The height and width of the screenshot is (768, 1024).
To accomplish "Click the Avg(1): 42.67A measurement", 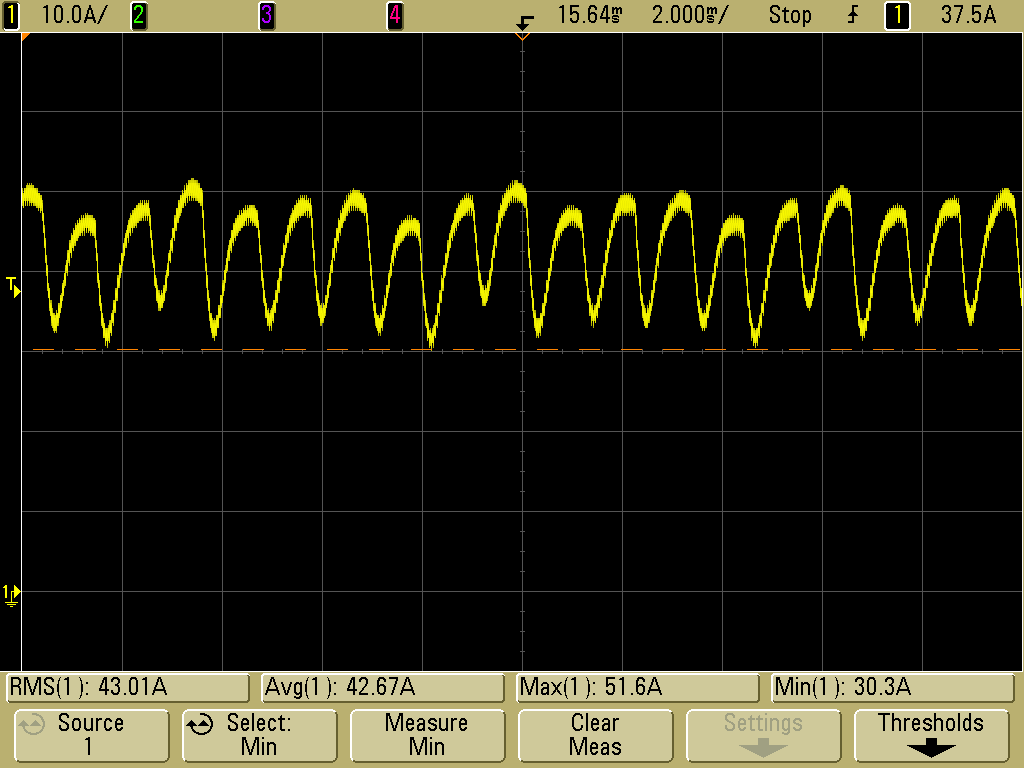I will click(x=383, y=688).
